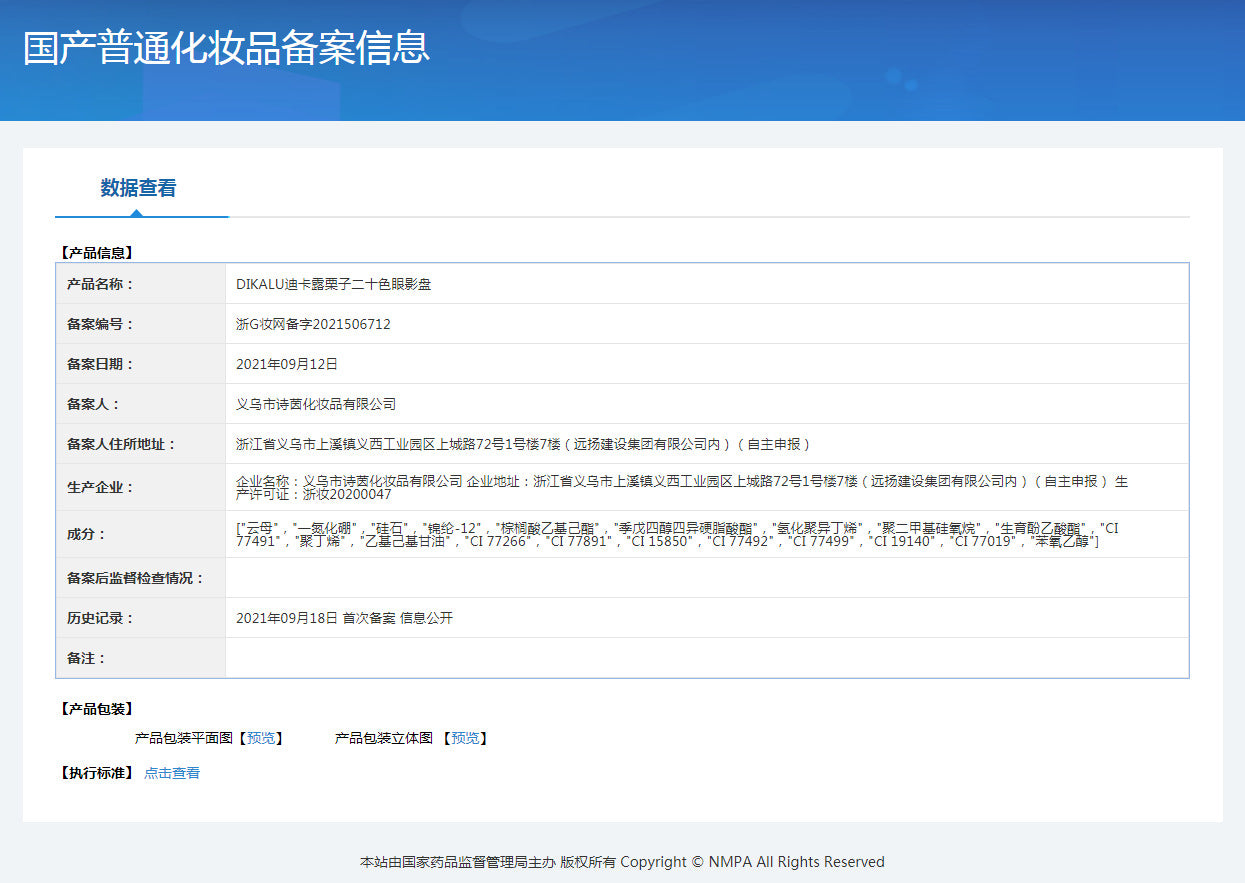Click the 【产品信息】 section heading
The image size is (1245, 883).
click(97, 253)
